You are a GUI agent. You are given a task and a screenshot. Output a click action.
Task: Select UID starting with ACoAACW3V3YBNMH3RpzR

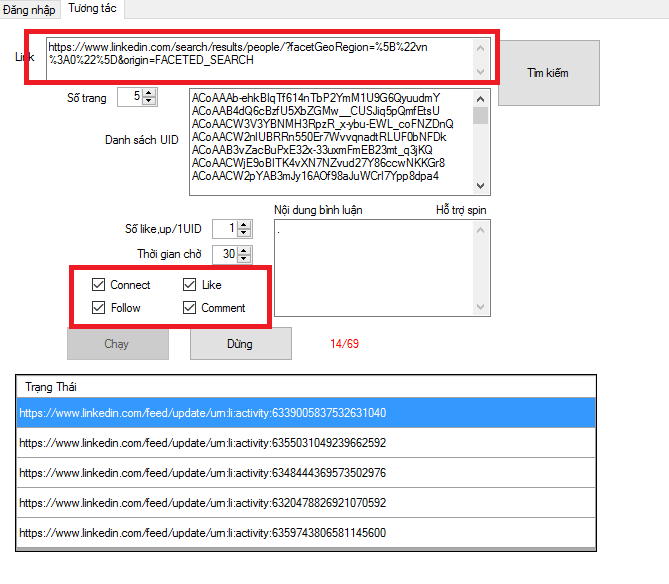(x=322, y=124)
